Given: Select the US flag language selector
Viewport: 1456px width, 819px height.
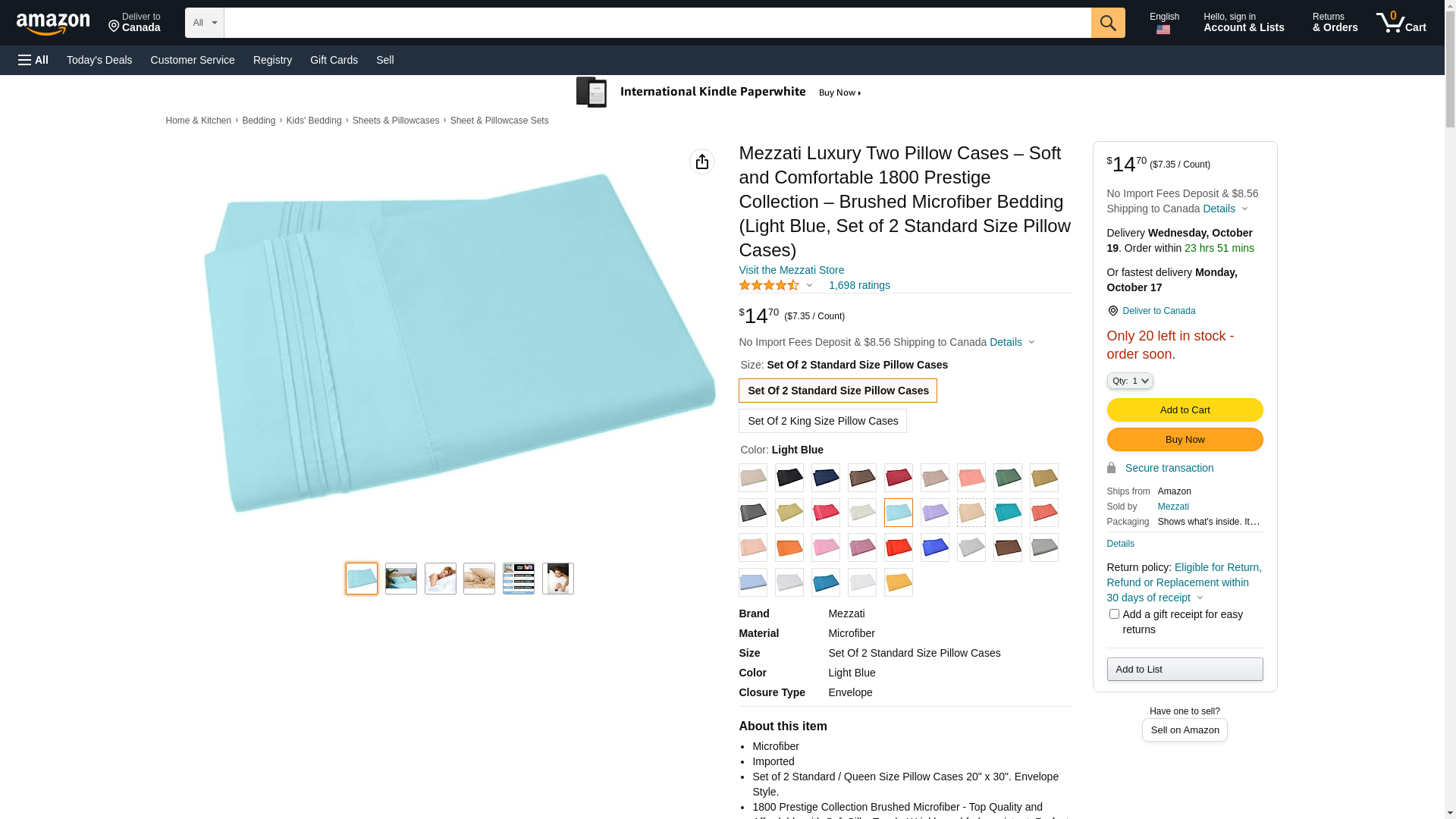Looking at the screenshot, I should [1163, 30].
